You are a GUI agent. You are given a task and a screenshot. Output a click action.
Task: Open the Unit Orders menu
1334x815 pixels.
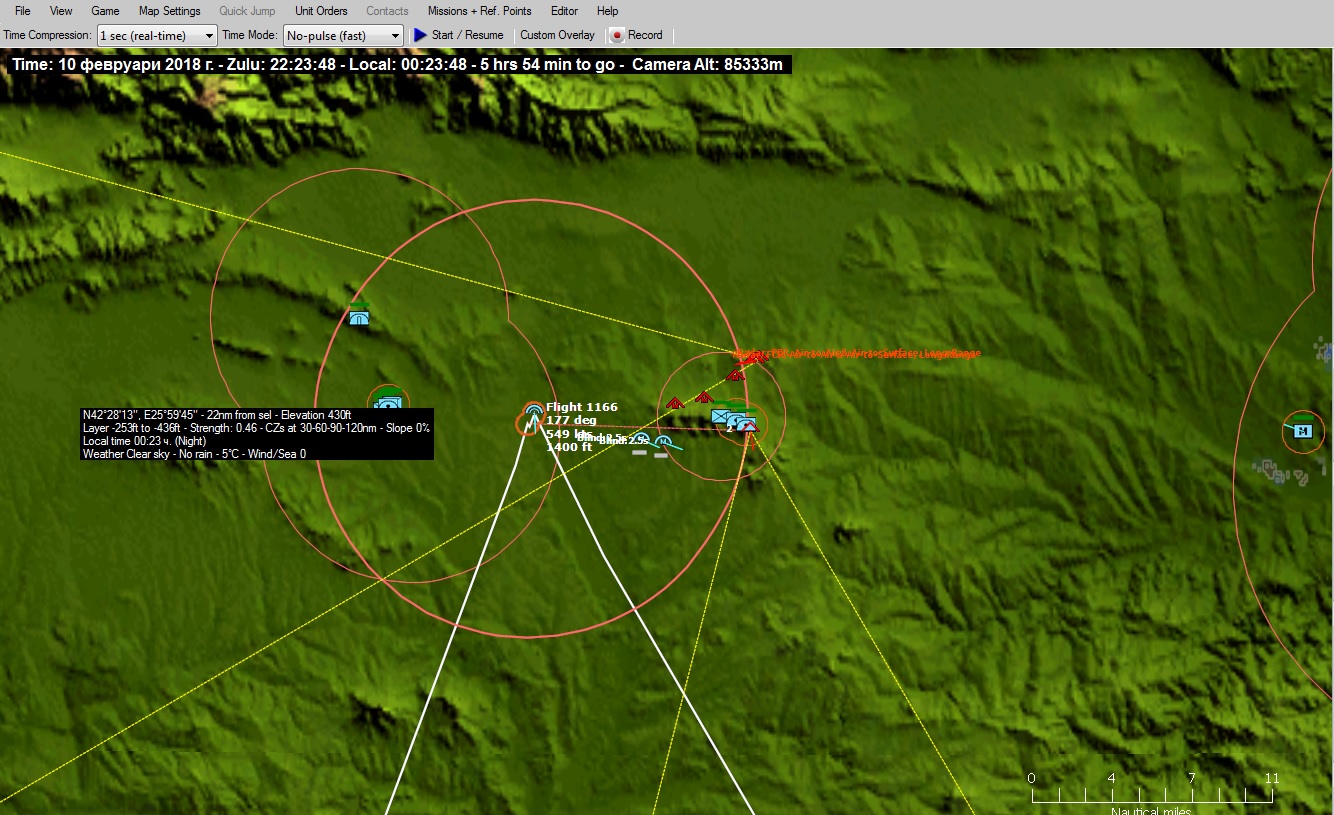click(321, 11)
